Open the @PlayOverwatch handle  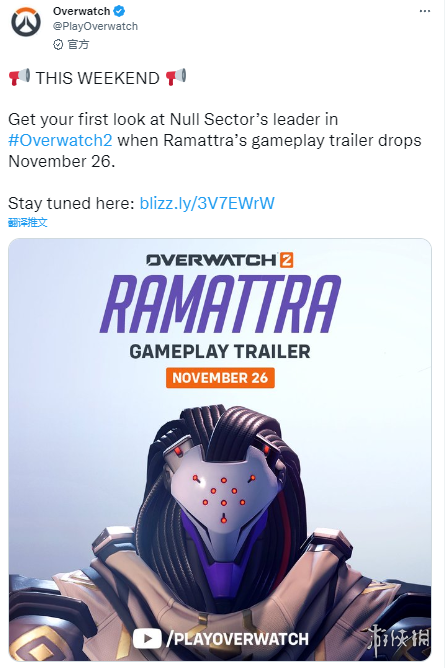(x=95, y=26)
